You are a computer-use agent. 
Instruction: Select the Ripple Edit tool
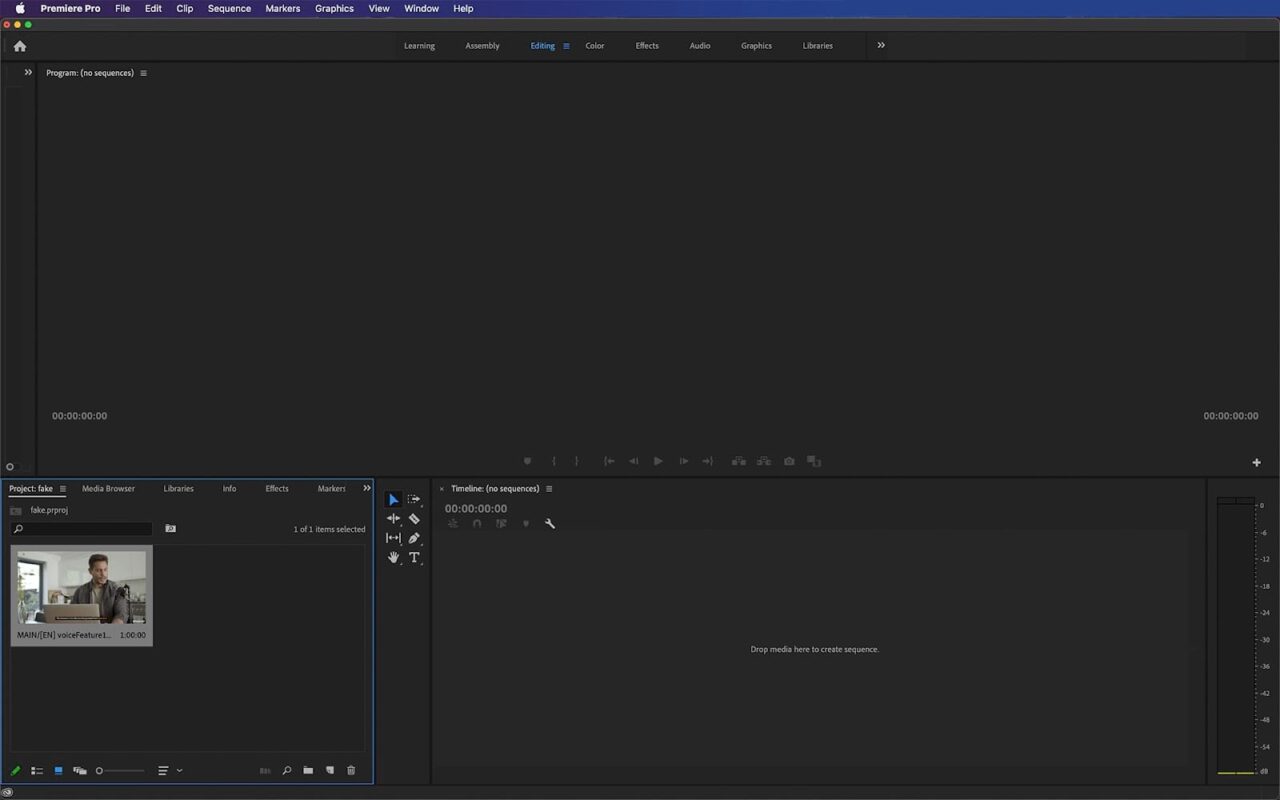click(393, 518)
